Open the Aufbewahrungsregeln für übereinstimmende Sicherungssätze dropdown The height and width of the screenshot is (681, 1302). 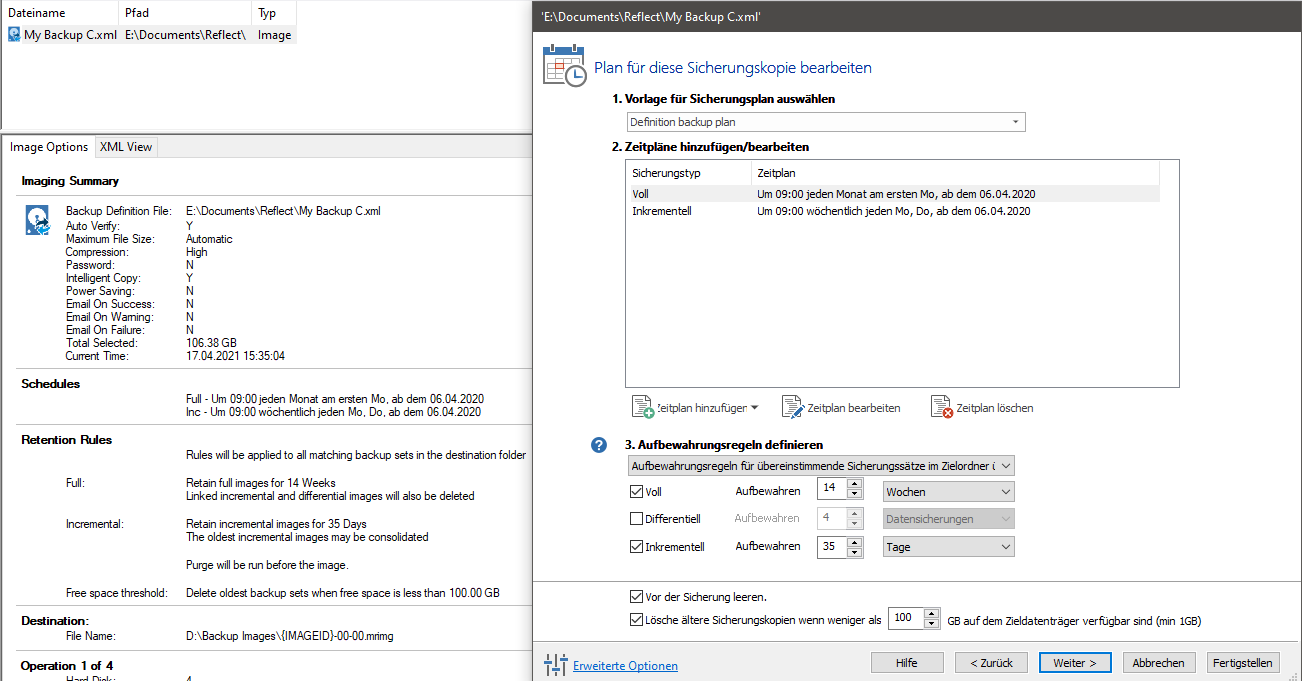(x=821, y=466)
